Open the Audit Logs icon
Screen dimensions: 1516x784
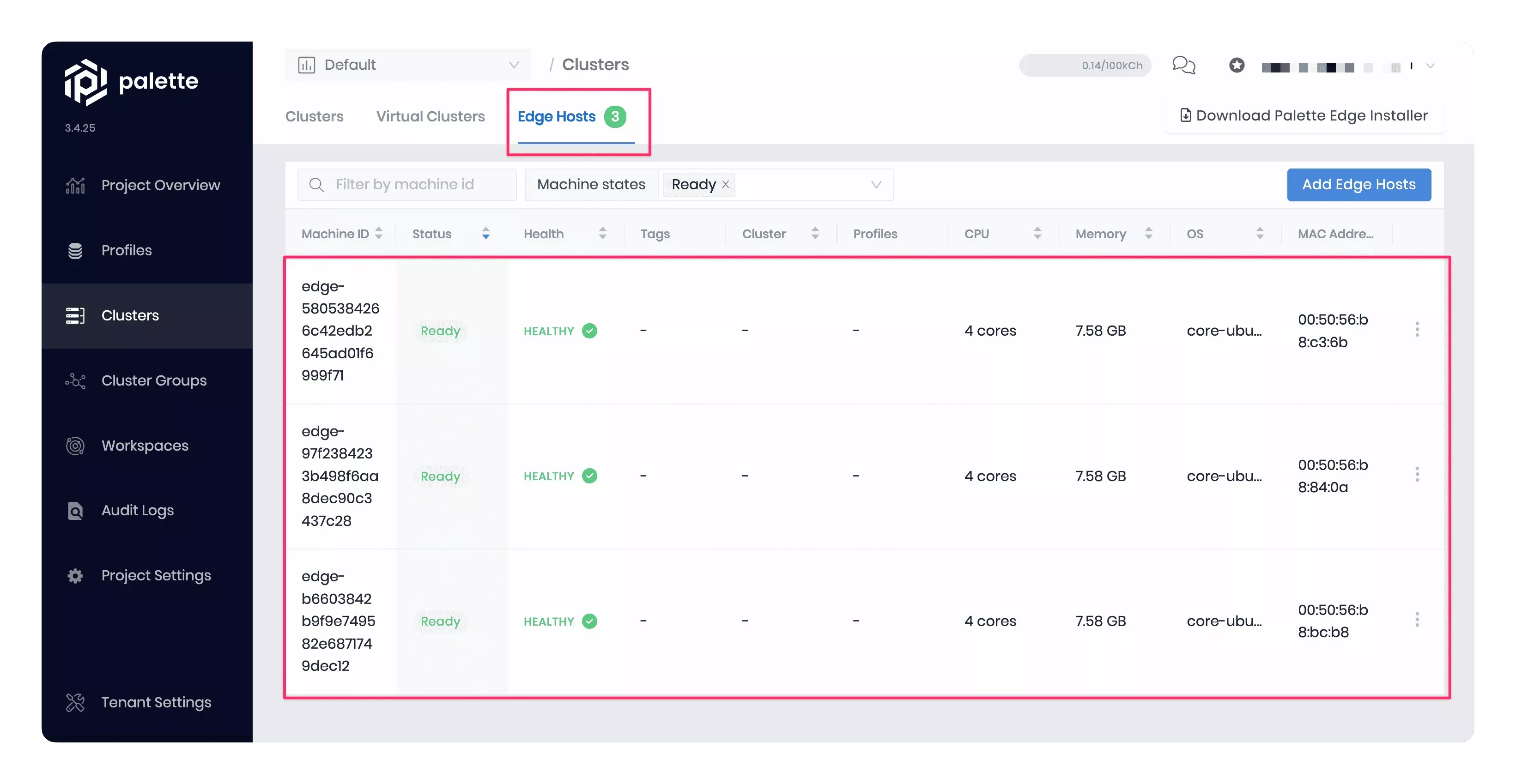(75, 510)
